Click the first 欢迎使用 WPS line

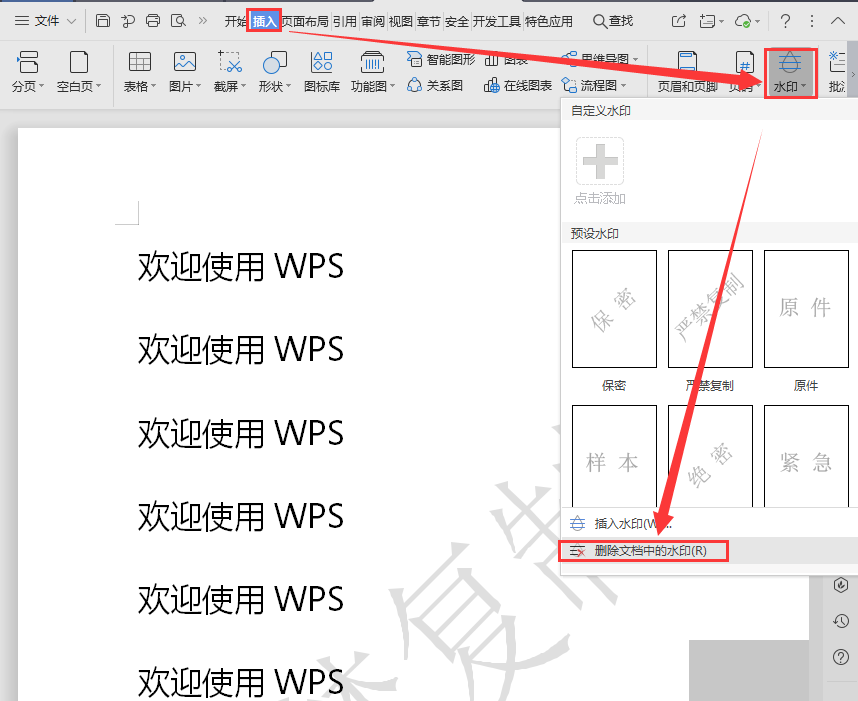point(241,267)
